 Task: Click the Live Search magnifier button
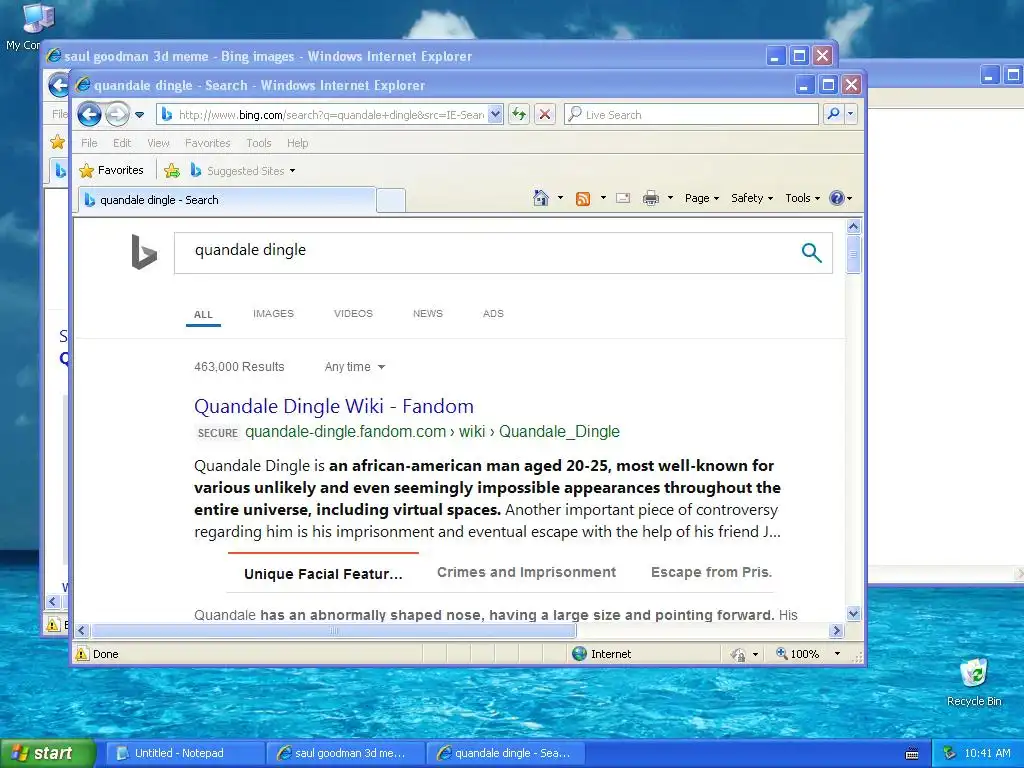pyautogui.click(x=833, y=114)
